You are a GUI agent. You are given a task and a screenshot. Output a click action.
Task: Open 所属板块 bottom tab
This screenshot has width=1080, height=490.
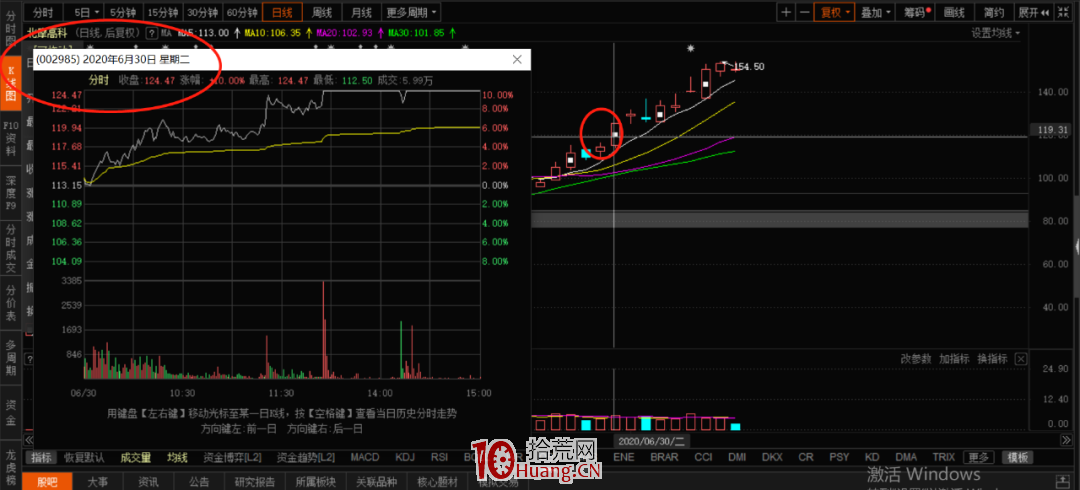point(314,481)
